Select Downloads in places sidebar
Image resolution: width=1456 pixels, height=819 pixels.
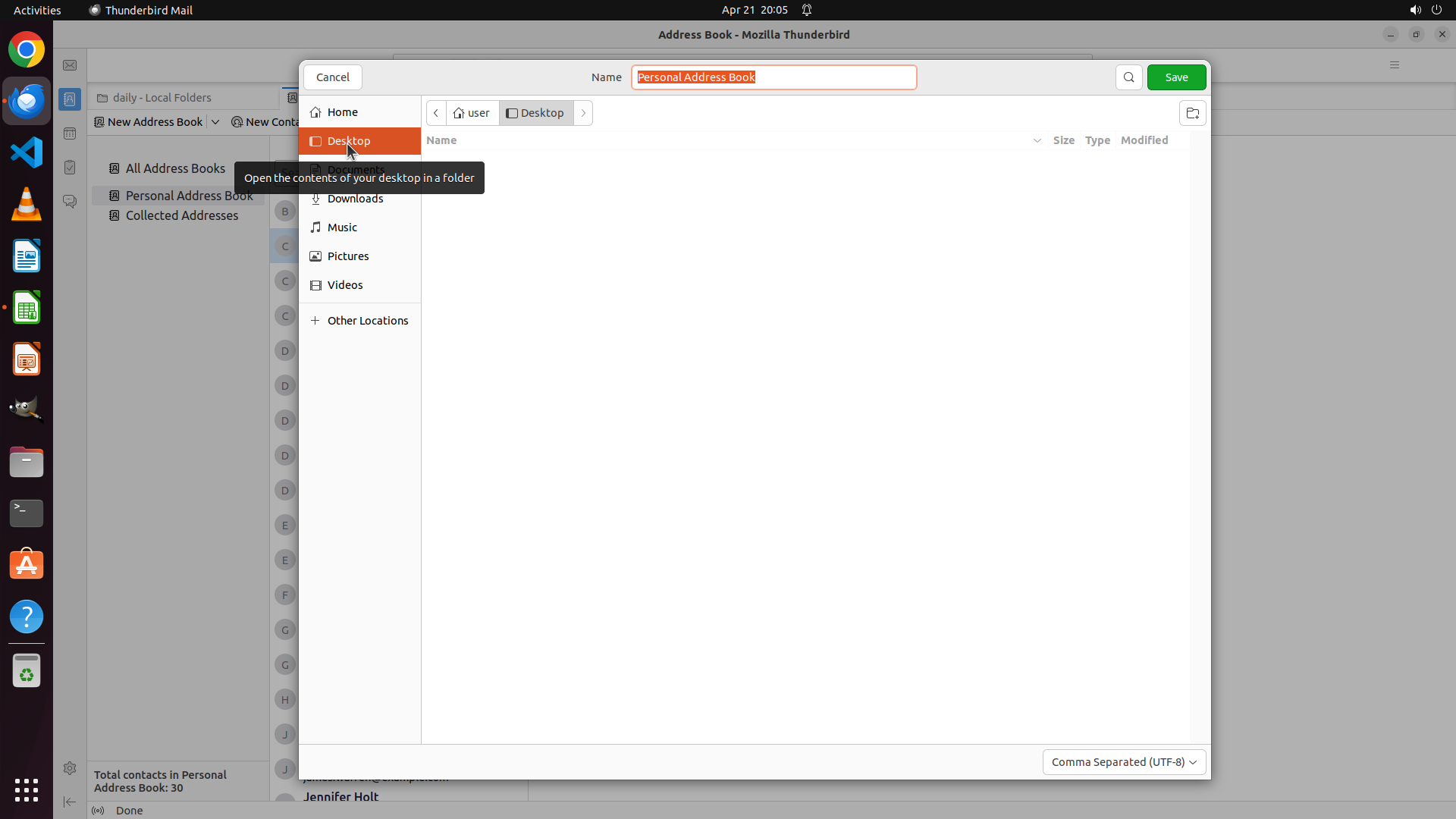[x=355, y=199]
